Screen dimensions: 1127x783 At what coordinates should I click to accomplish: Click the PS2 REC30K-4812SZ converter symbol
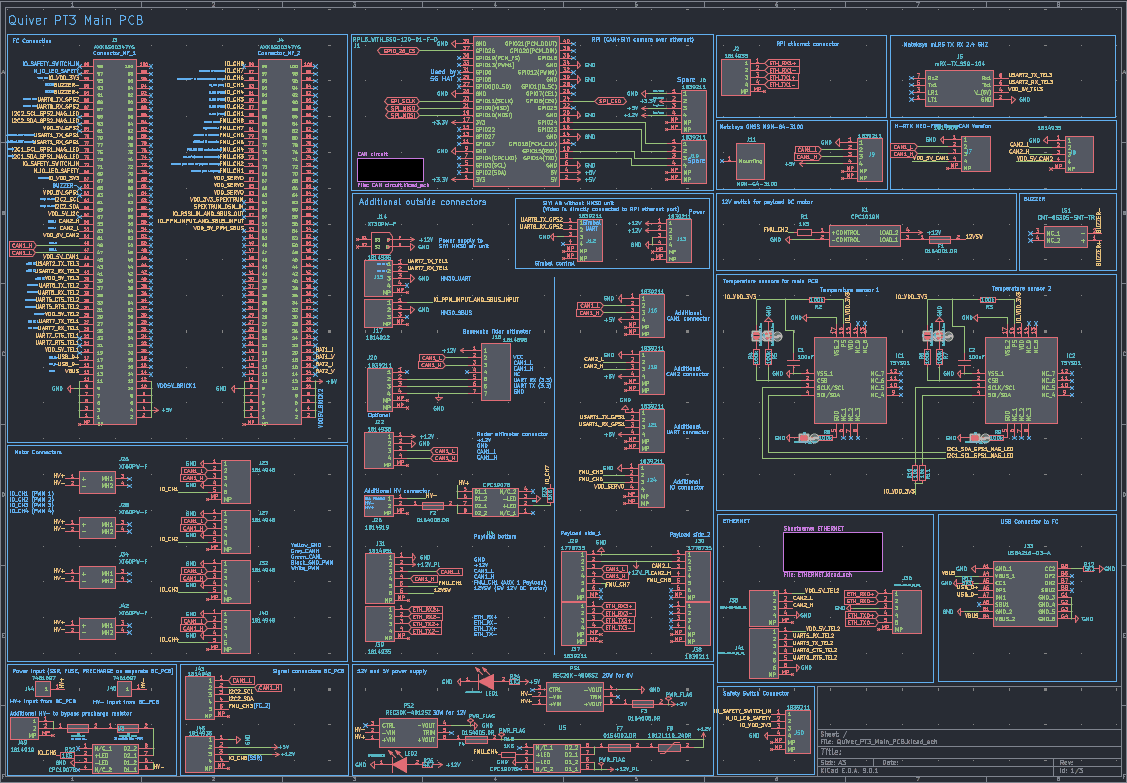[408, 733]
